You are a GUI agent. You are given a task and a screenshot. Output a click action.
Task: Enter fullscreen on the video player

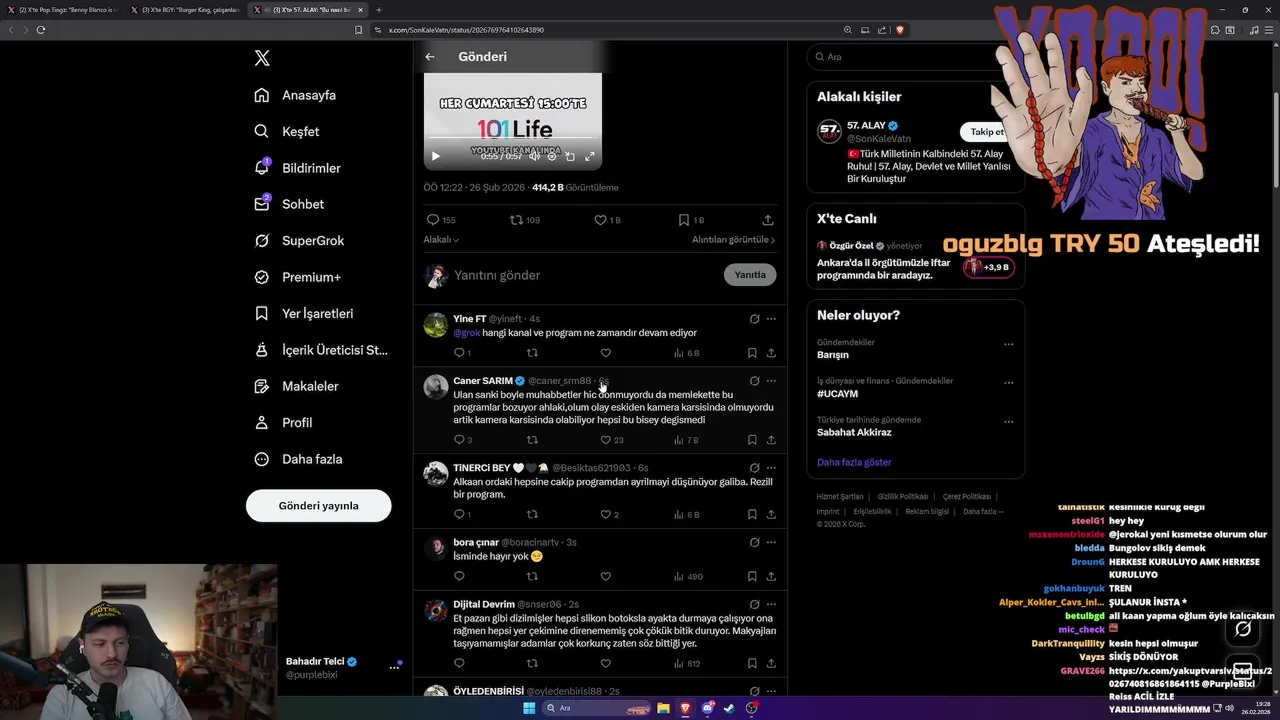coord(590,156)
